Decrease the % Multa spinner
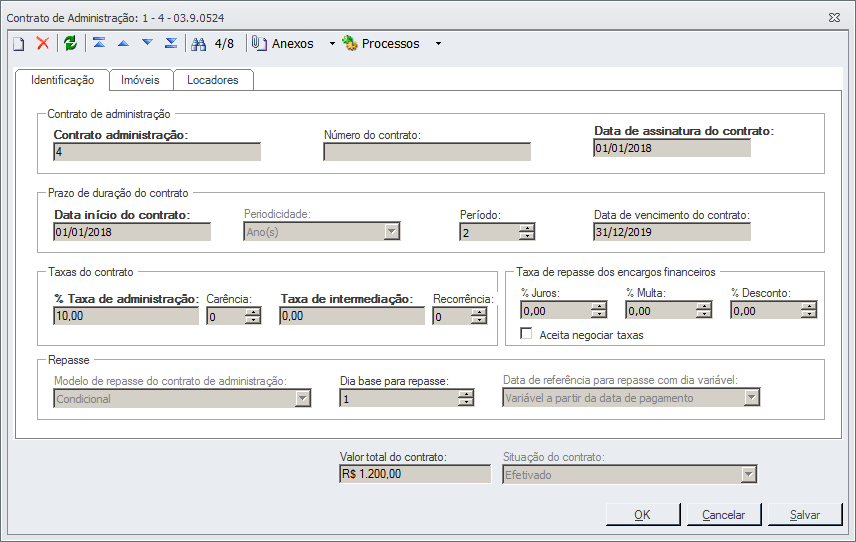The height and width of the screenshot is (542, 856). click(x=704, y=314)
